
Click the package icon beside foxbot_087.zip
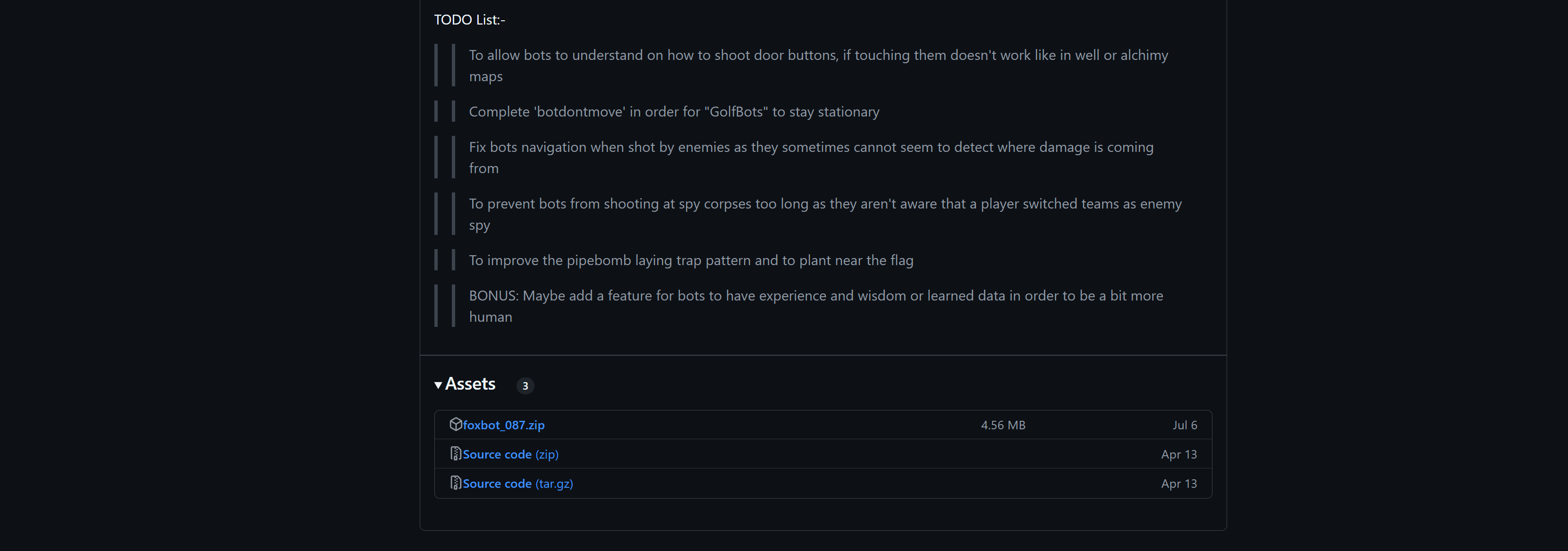[x=455, y=425]
